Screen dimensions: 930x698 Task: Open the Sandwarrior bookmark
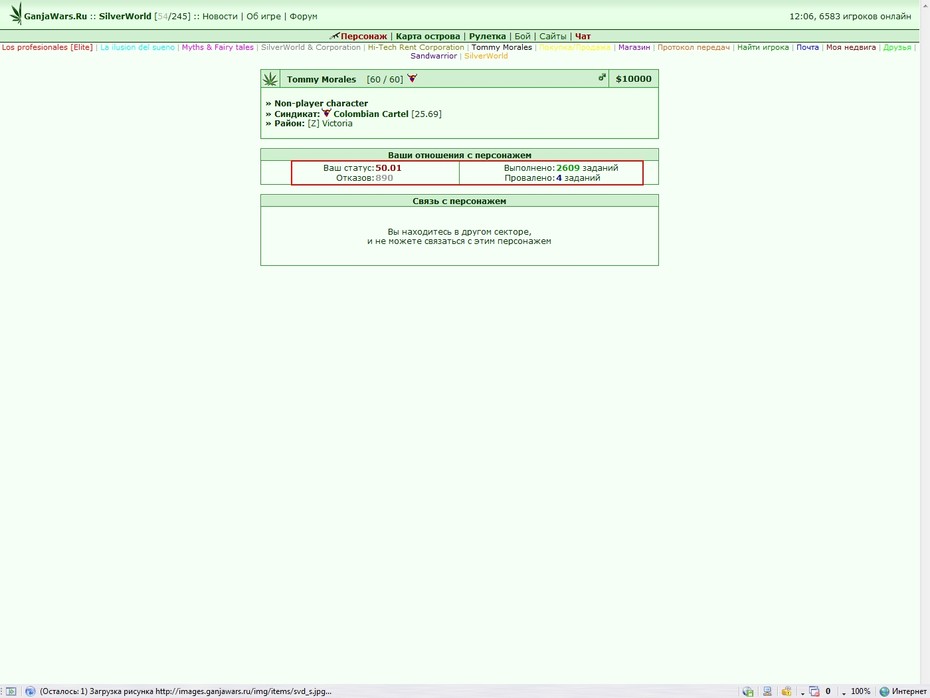434,56
